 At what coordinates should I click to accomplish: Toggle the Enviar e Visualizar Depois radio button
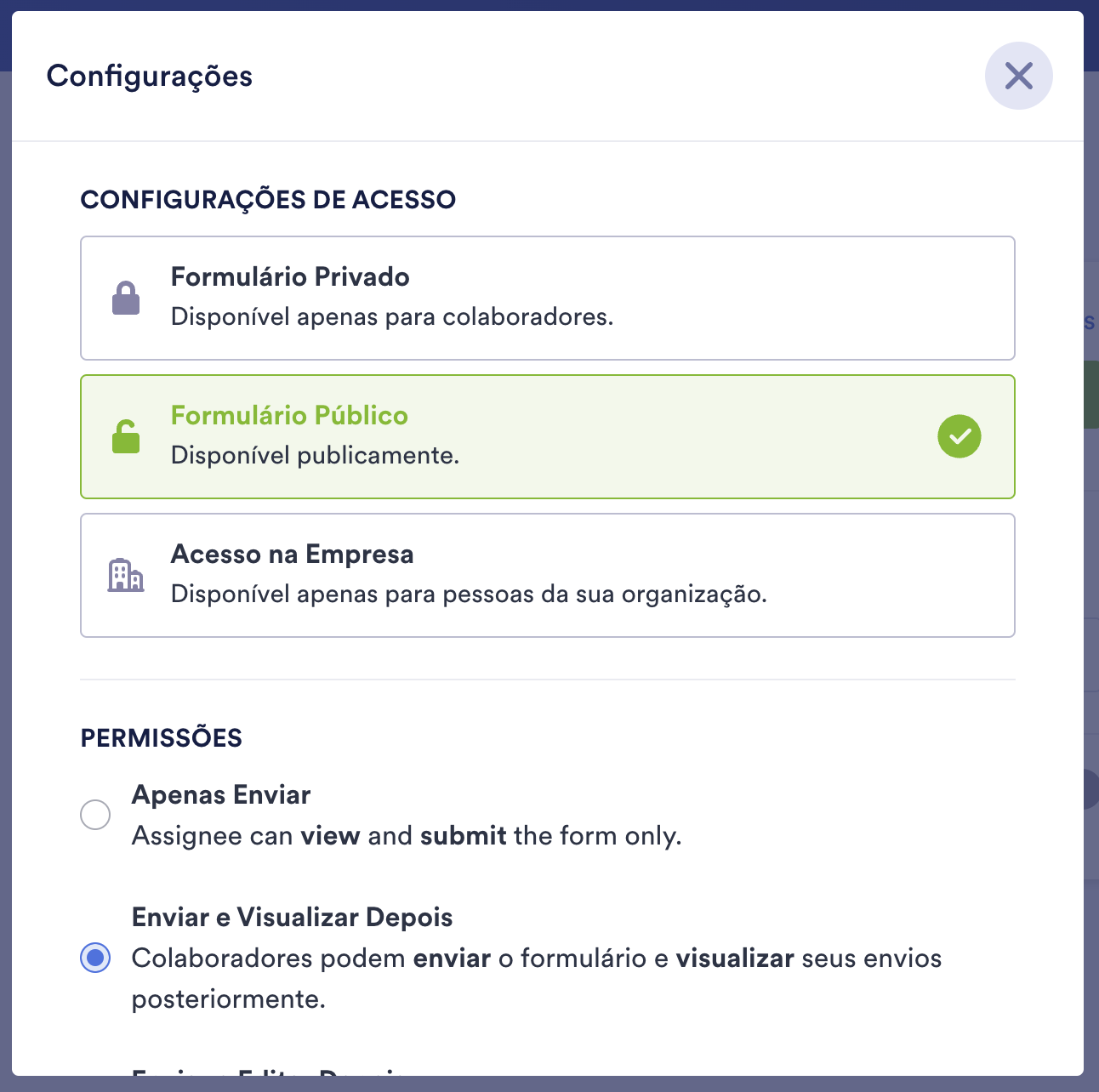95,958
